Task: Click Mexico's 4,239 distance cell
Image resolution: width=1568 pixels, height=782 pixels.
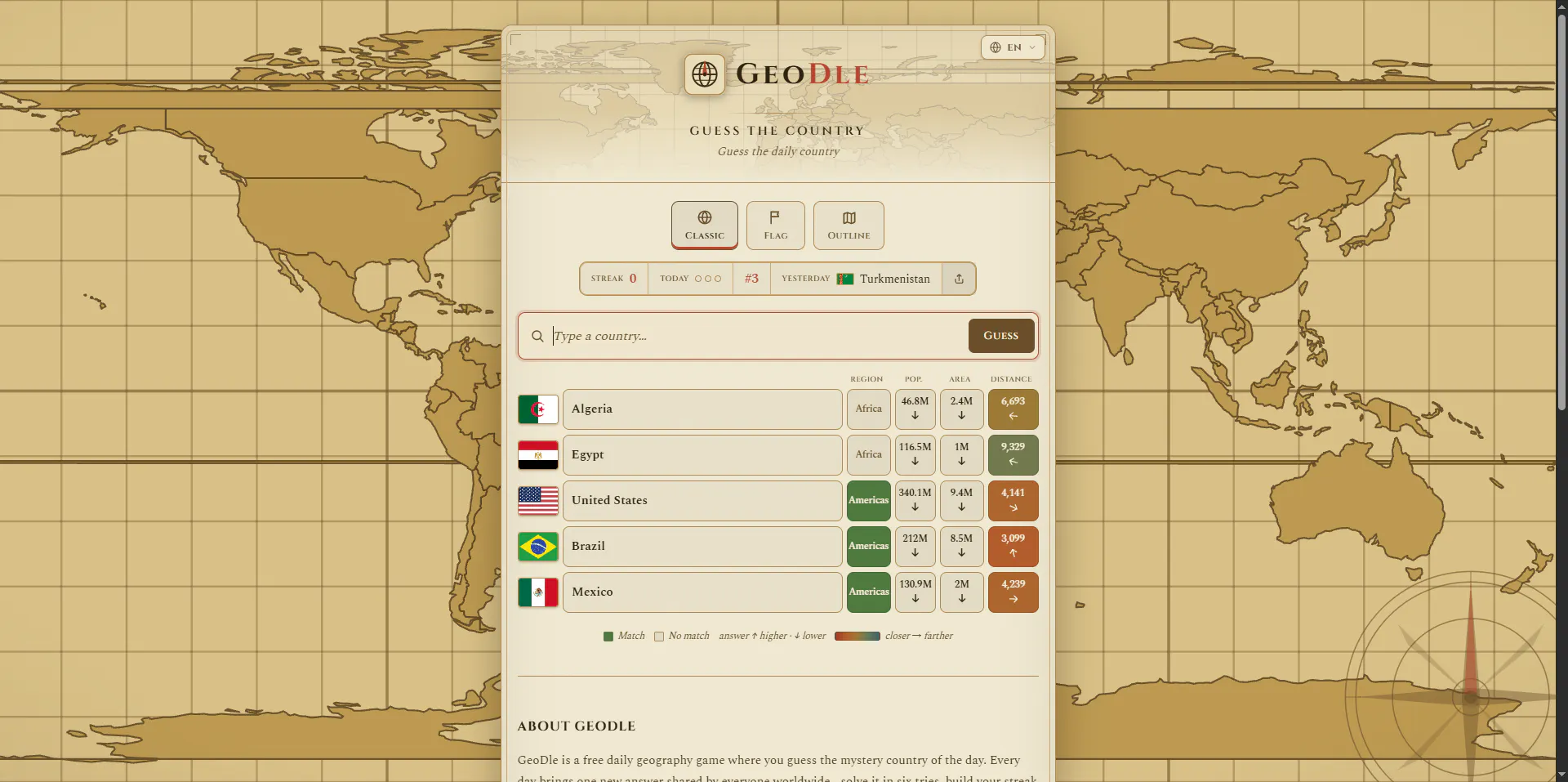Action: coord(1013,592)
